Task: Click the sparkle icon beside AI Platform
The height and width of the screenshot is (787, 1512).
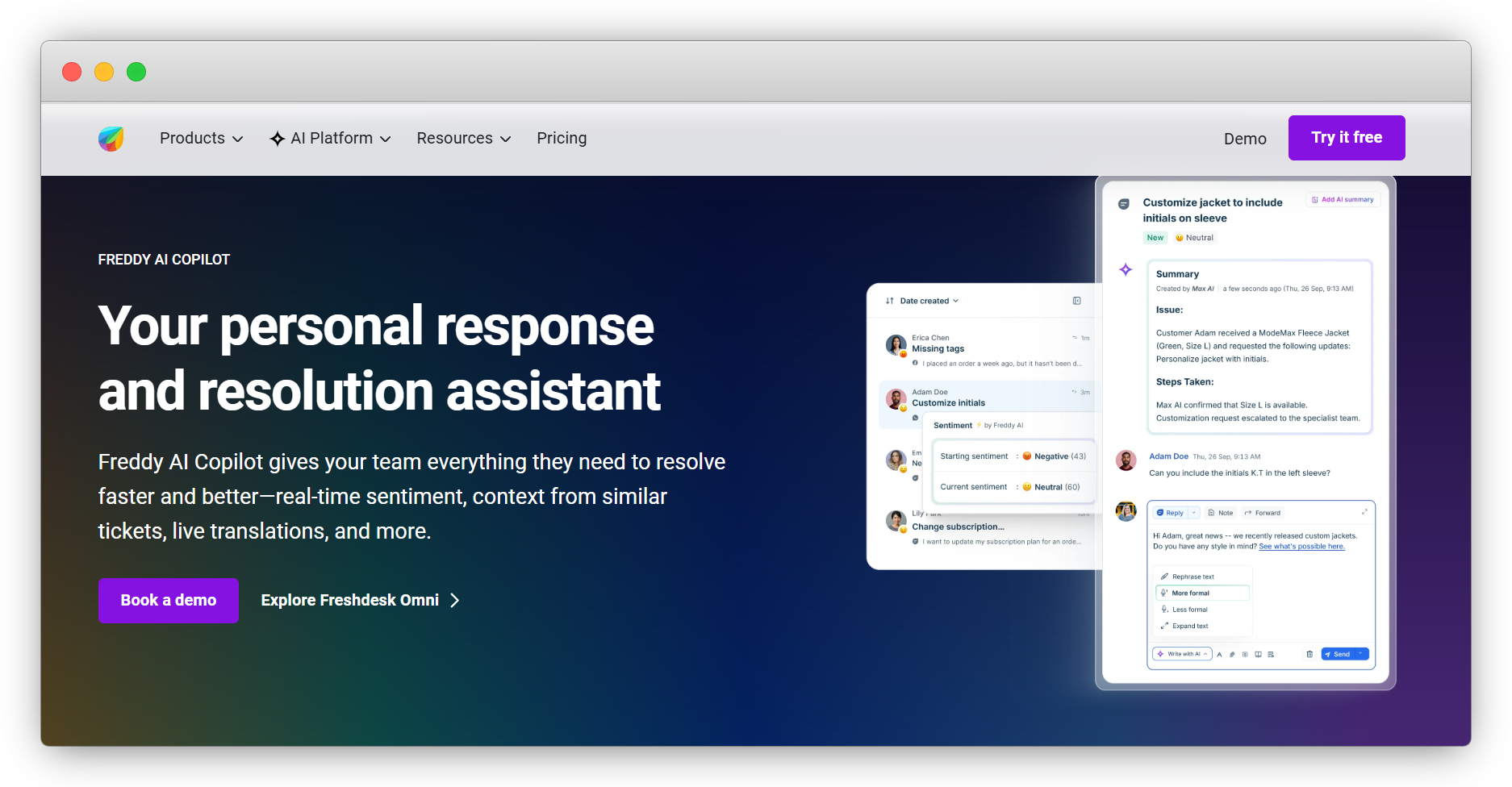Action: 277,139
